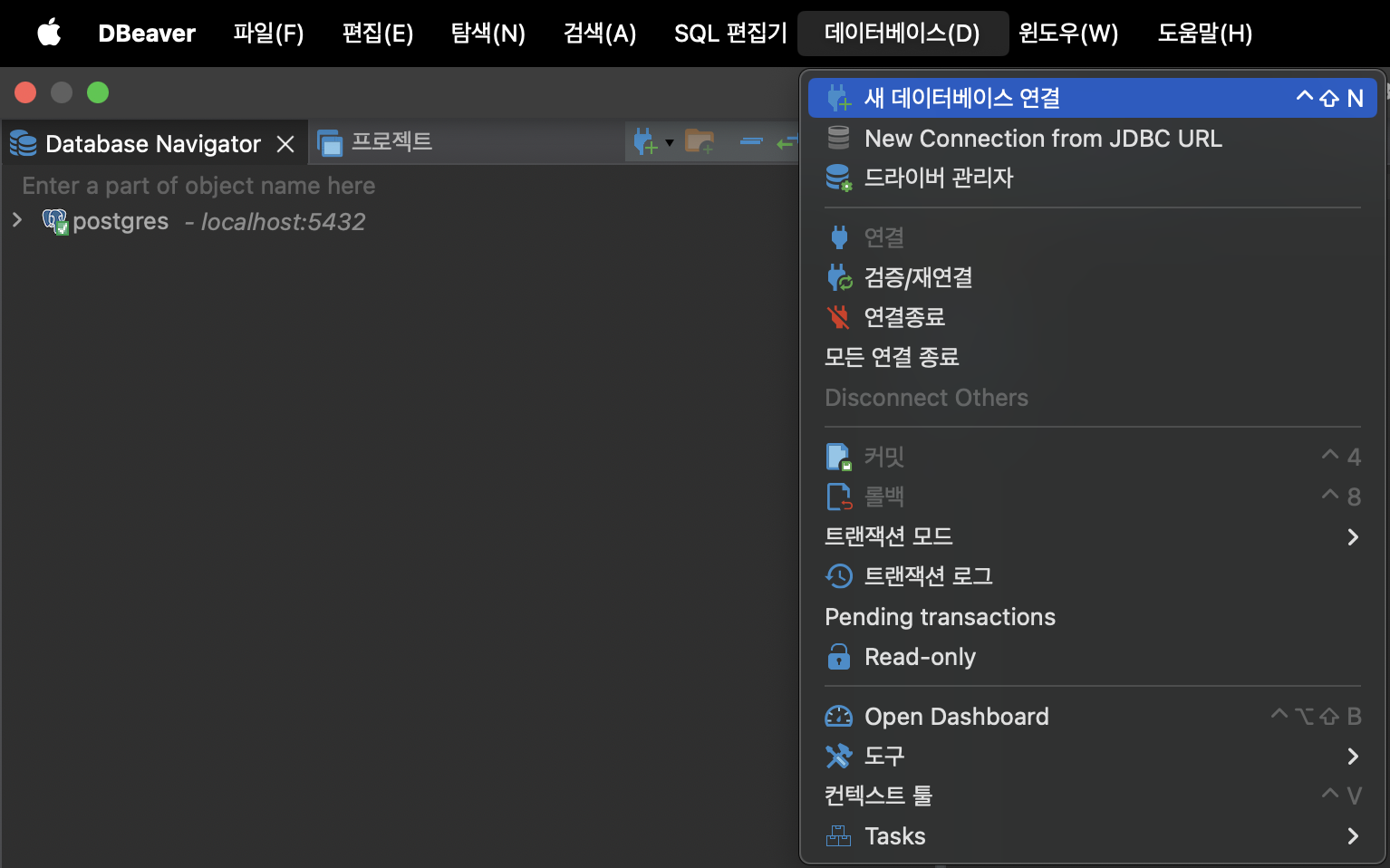Click the link with editor arrow icon
Screen dimensions: 1390x868
[x=787, y=142]
